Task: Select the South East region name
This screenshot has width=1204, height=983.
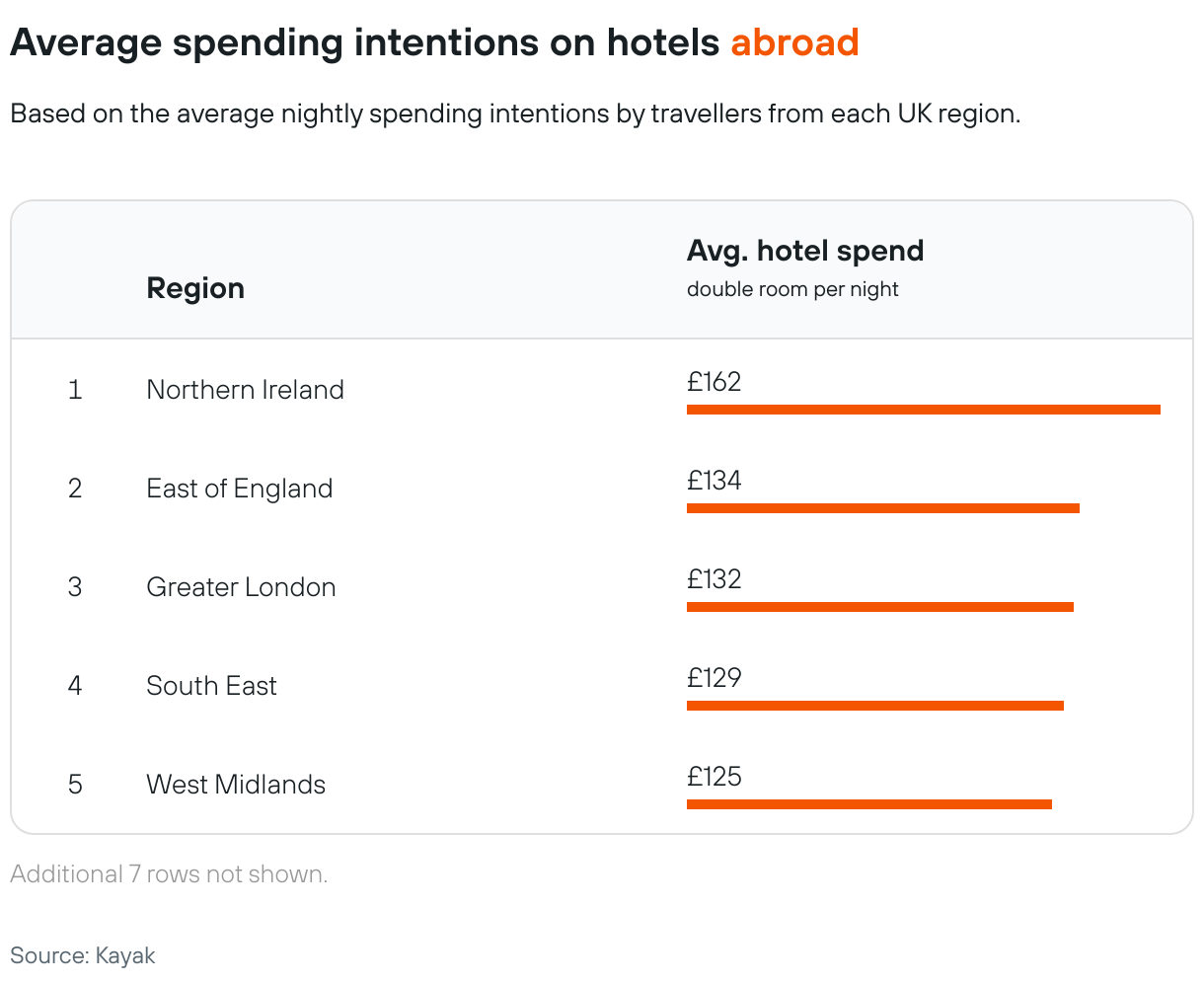Action: (211, 686)
